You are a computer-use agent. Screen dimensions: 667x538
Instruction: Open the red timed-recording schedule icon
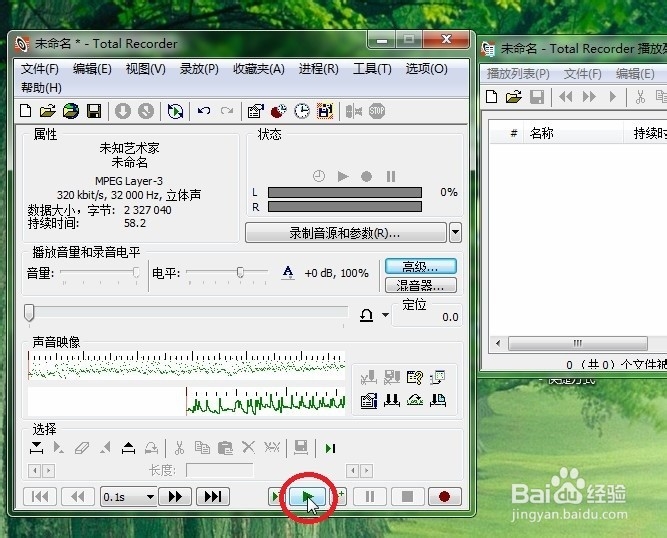coord(279,111)
